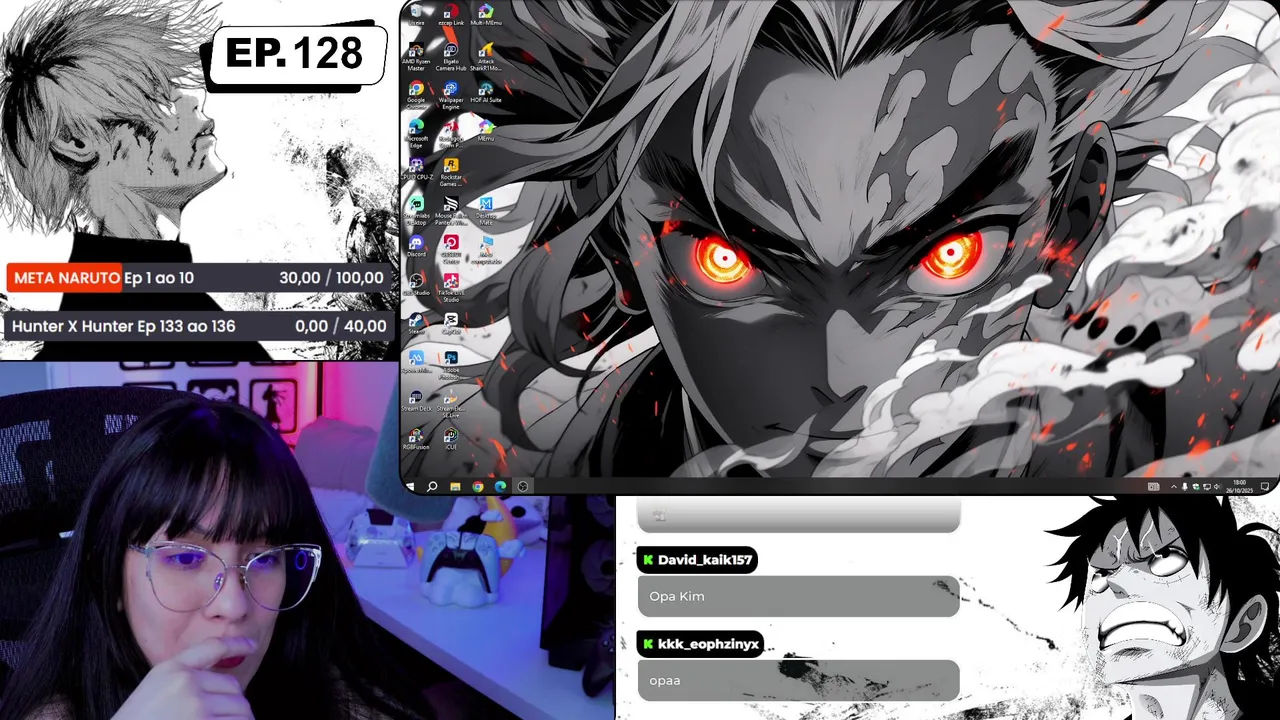This screenshot has width=1280, height=720.
Task: Open the volume speaker icon in the tray
Action: point(1216,486)
